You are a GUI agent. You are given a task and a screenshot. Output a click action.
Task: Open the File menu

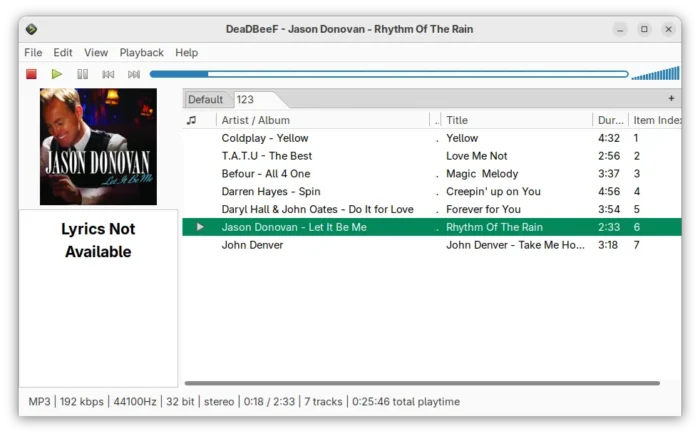pos(33,52)
